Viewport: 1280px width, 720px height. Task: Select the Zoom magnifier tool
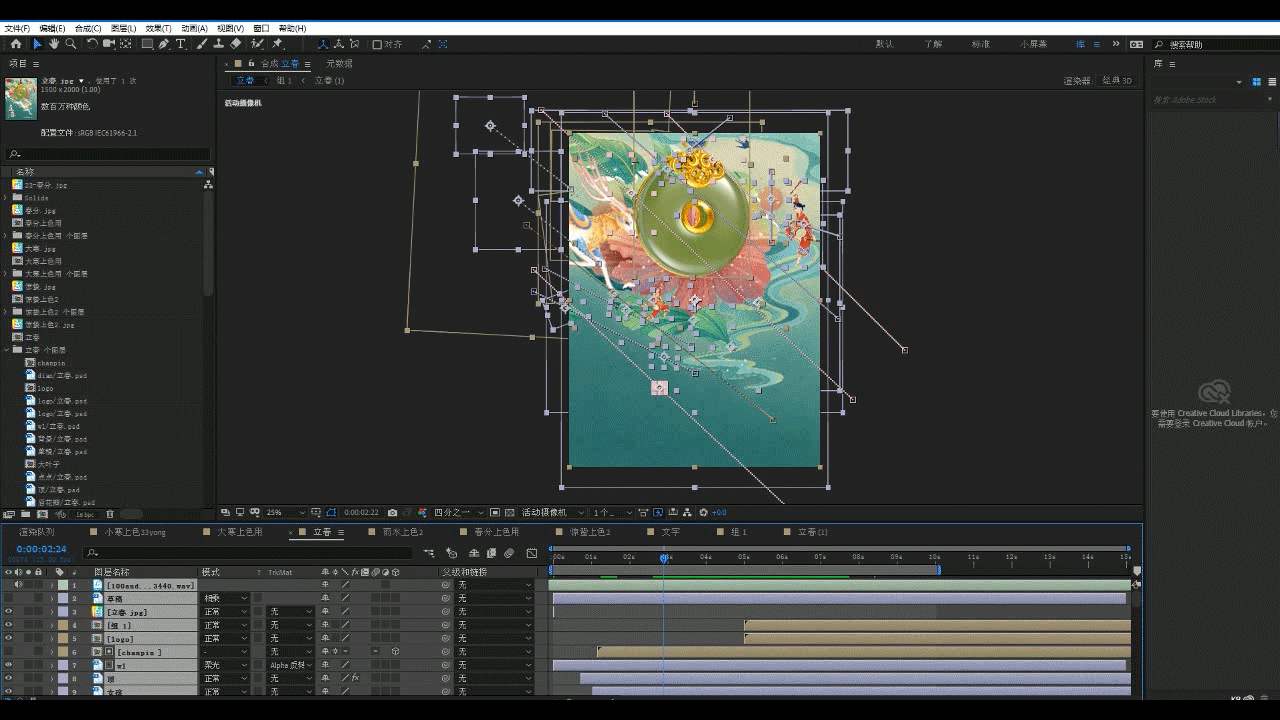click(70, 44)
